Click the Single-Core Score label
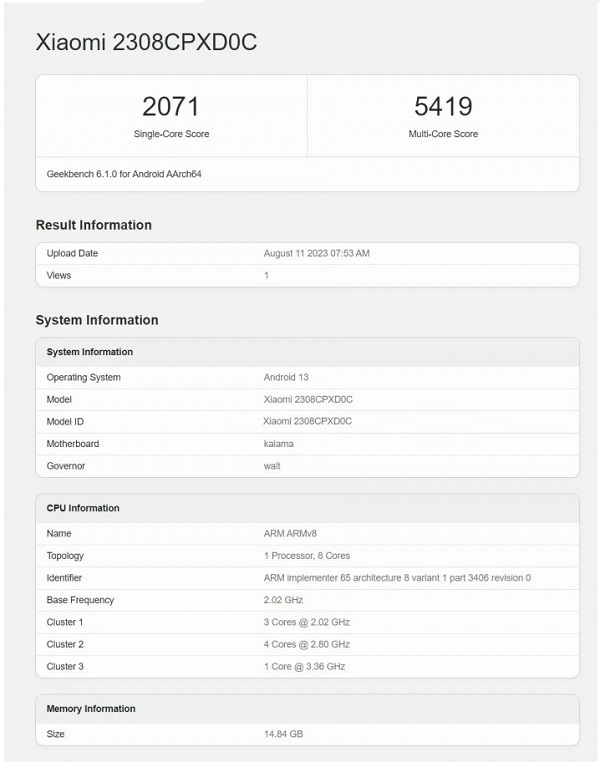 tap(171, 134)
